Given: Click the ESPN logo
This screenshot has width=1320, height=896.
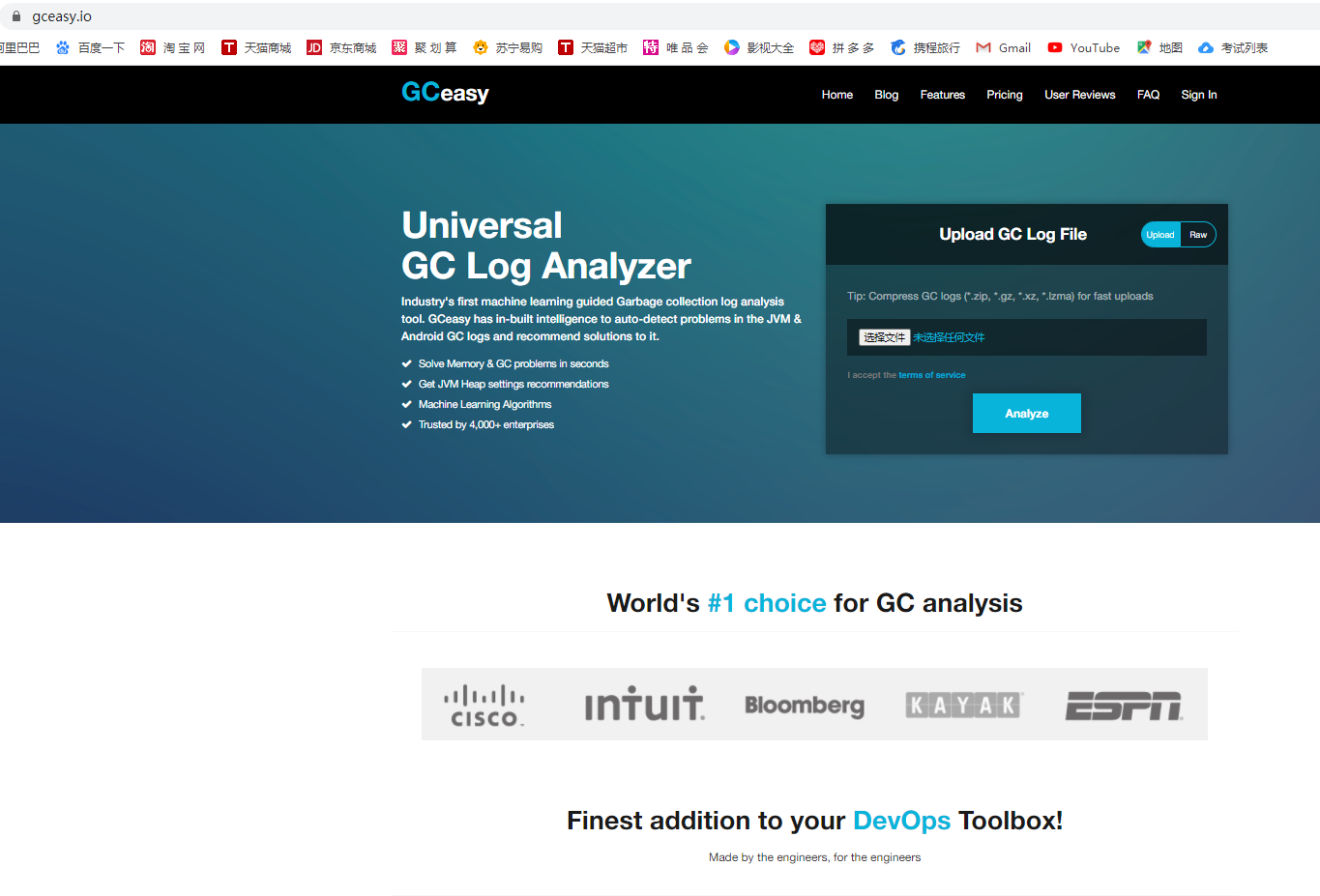Looking at the screenshot, I should click(1124, 706).
